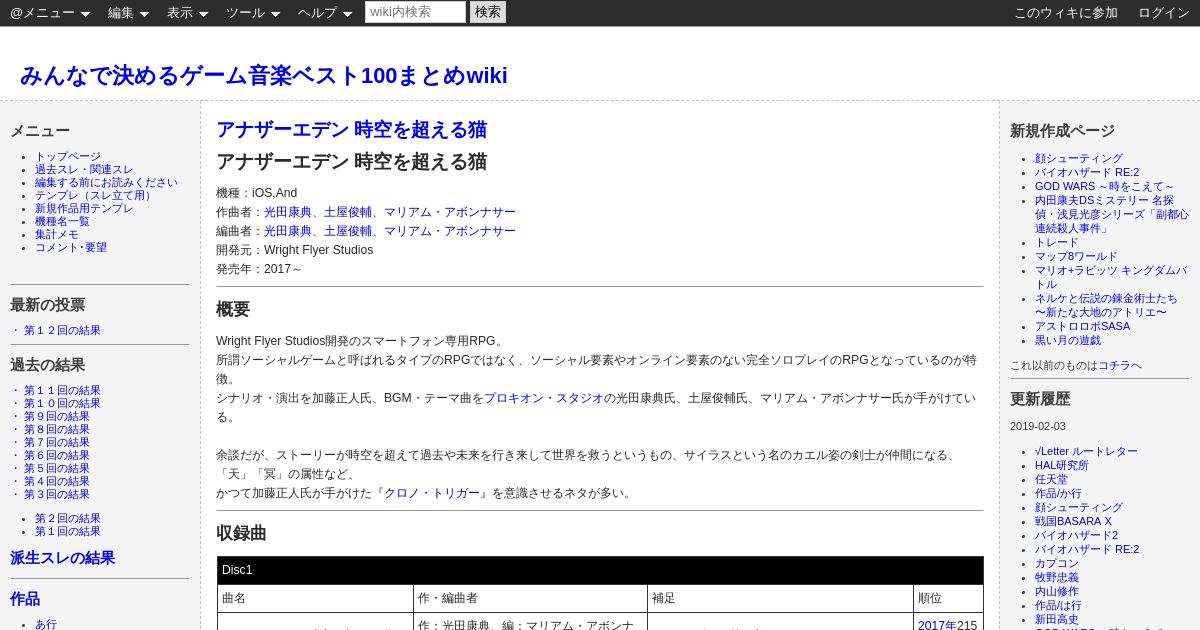Open アストロロボSASA link
The height and width of the screenshot is (630, 1200).
[x=1083, y=326]
